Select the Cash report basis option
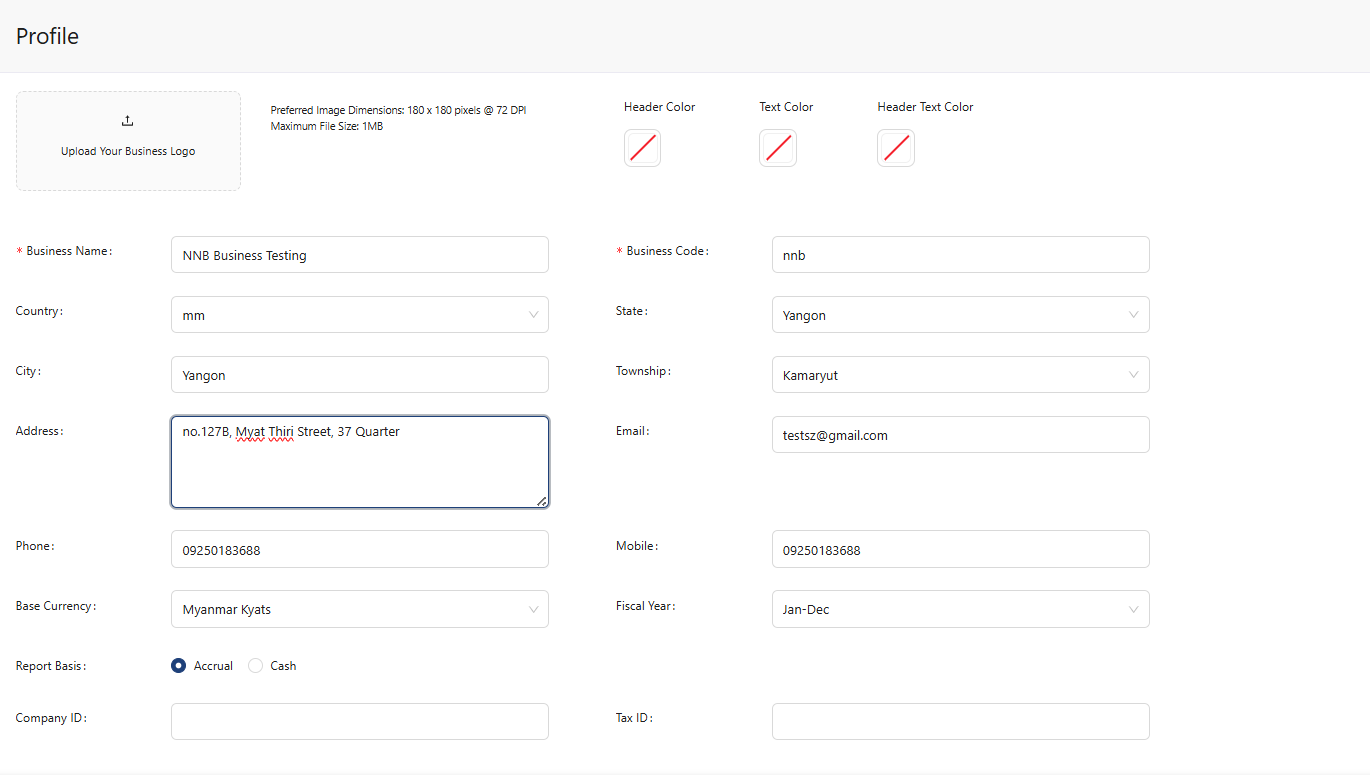1370x780 pixels. point(256,665)
